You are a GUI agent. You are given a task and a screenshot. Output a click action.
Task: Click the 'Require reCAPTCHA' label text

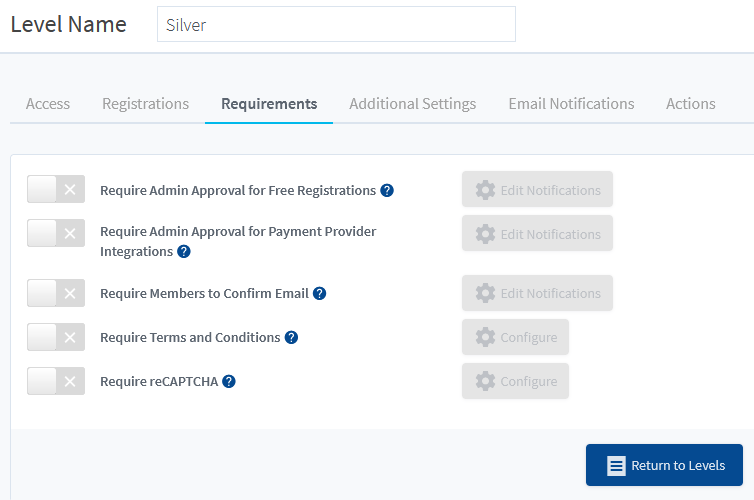pos(159,382)
